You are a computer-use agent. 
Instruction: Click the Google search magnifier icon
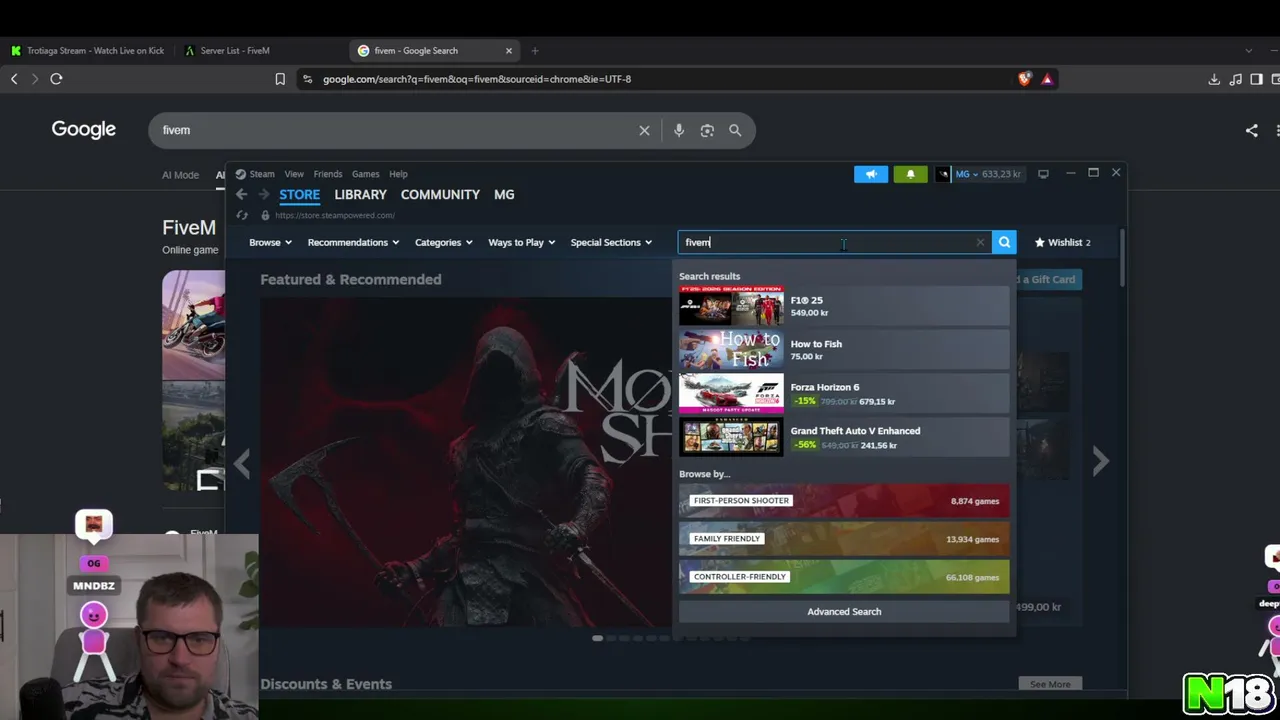[735, 130]
